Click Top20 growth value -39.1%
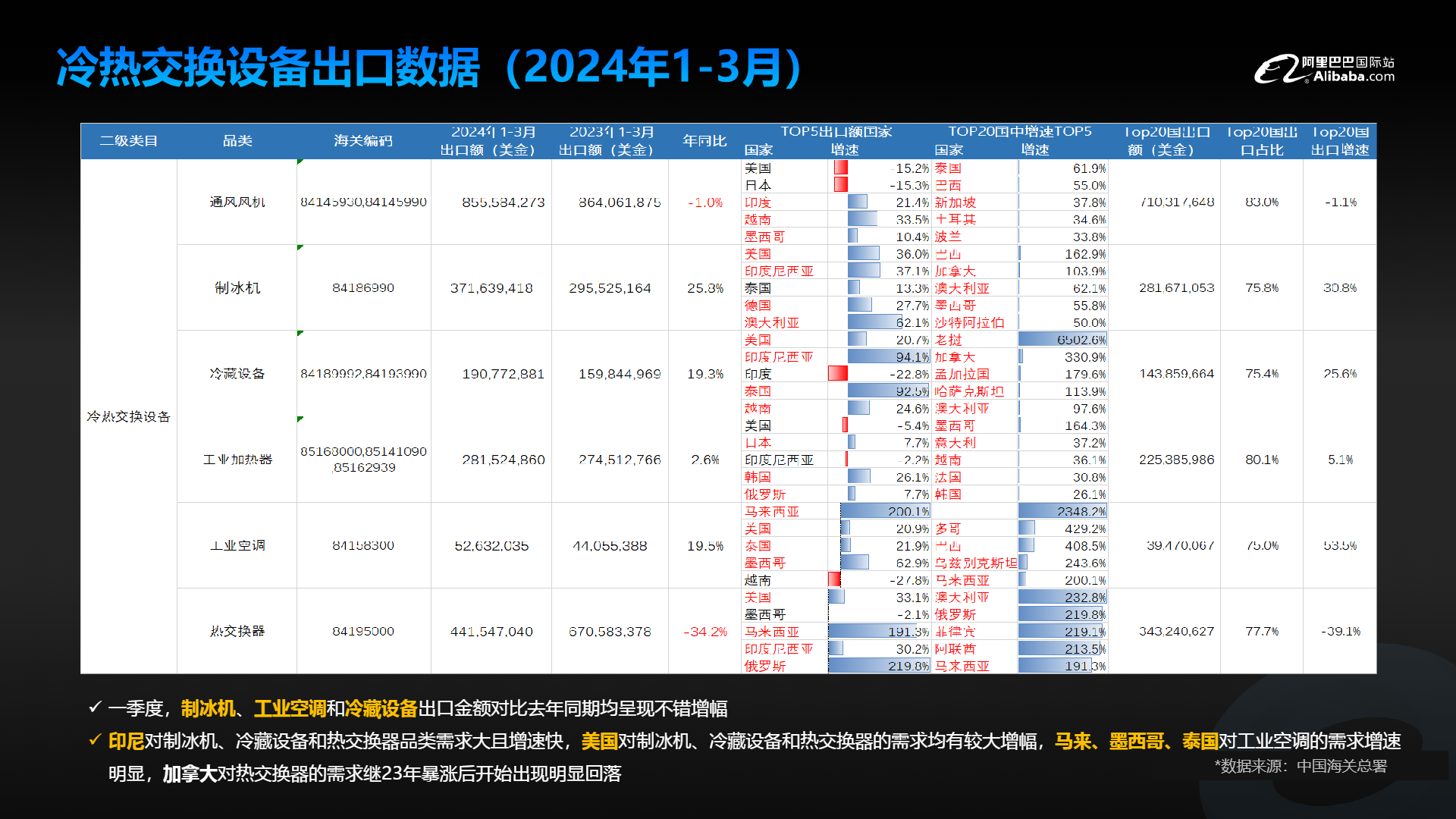This screenshot has height=819, width=1456. tap(1340, 631)
